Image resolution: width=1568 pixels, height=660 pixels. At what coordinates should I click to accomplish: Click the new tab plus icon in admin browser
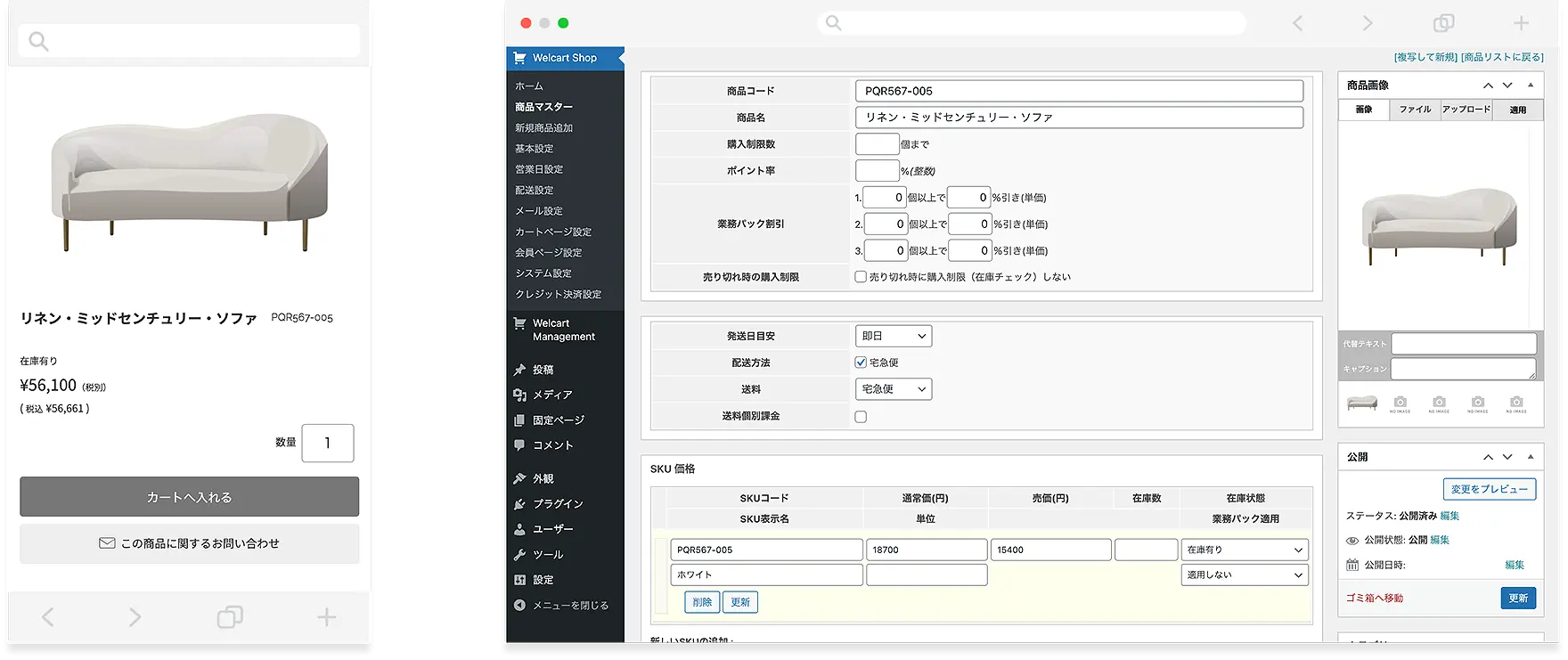[x=1521, y=23]
